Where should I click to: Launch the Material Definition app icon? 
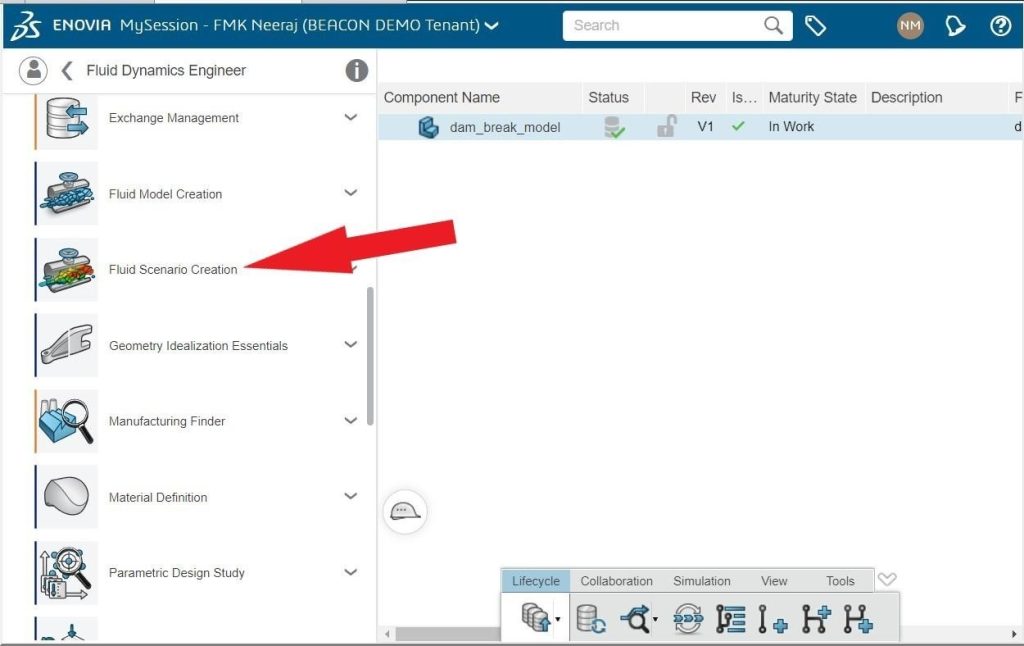(x=67, y=496)
